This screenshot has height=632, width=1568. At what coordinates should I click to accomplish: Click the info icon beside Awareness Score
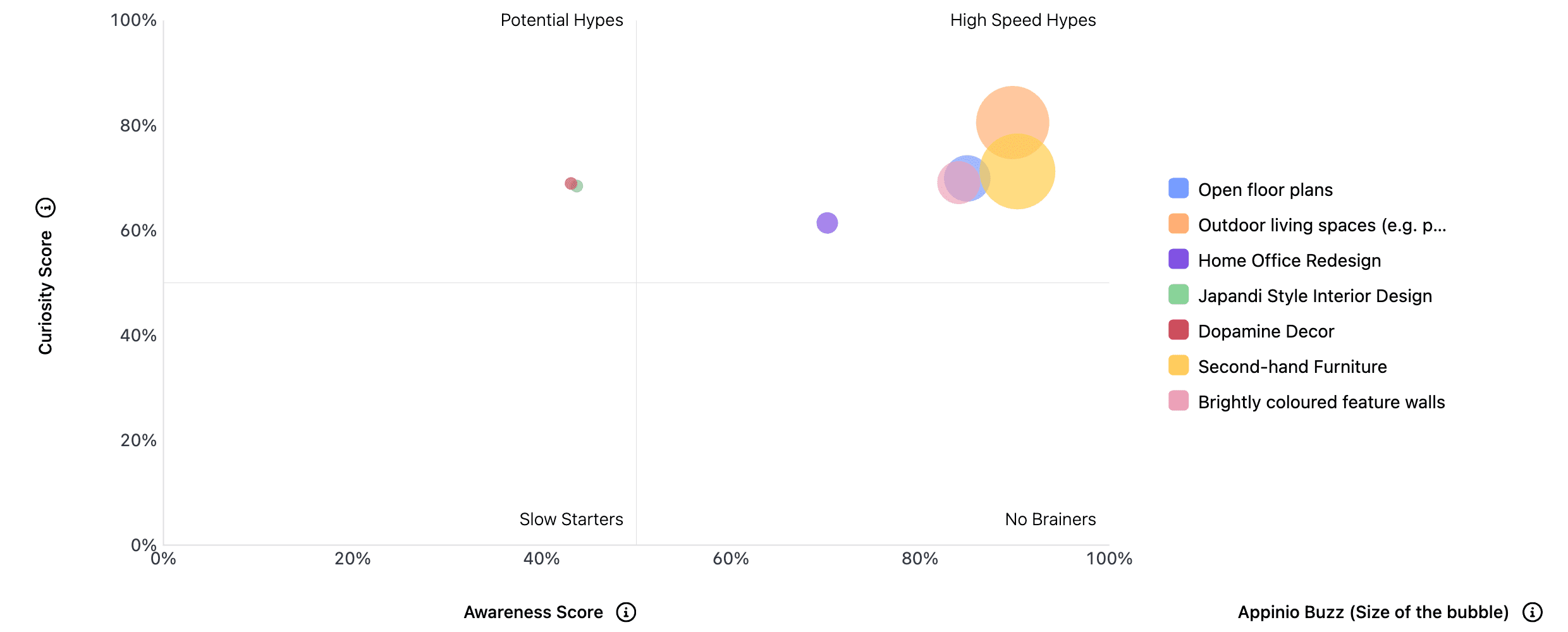coord(626,612)
